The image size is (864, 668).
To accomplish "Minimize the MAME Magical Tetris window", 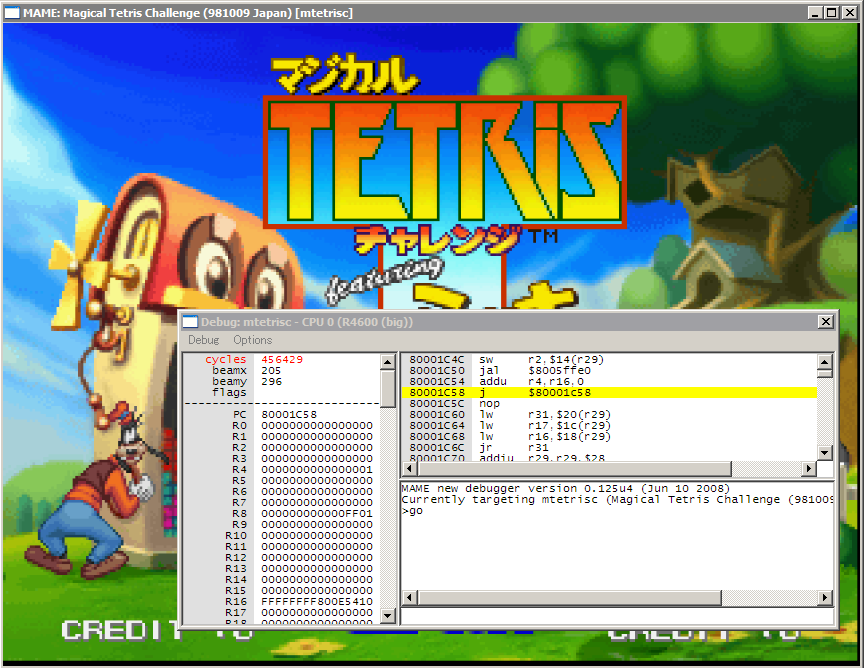I will pyautogui.click(x=815, y=12).
